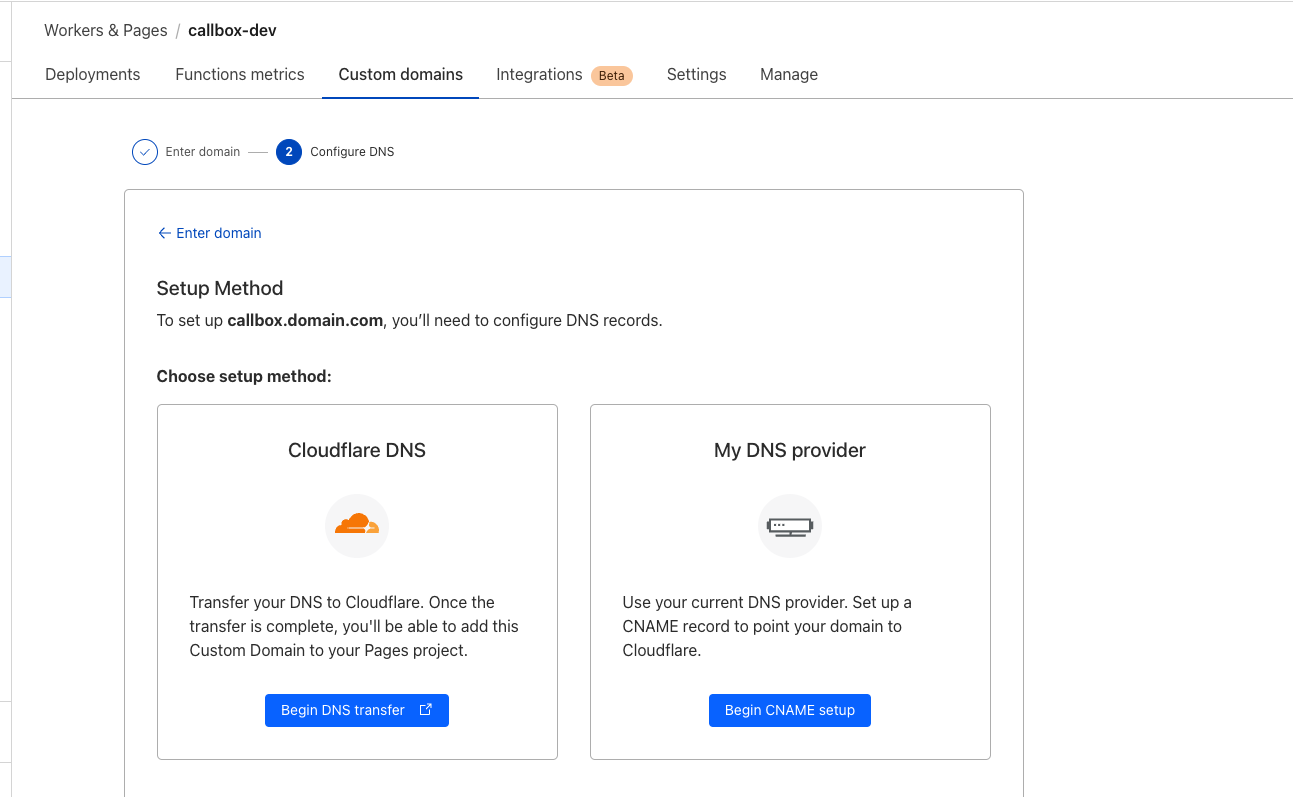This screenshot has height=797, width=1293.
Task: Select the Custom domains tab
Action: [400, 75]
